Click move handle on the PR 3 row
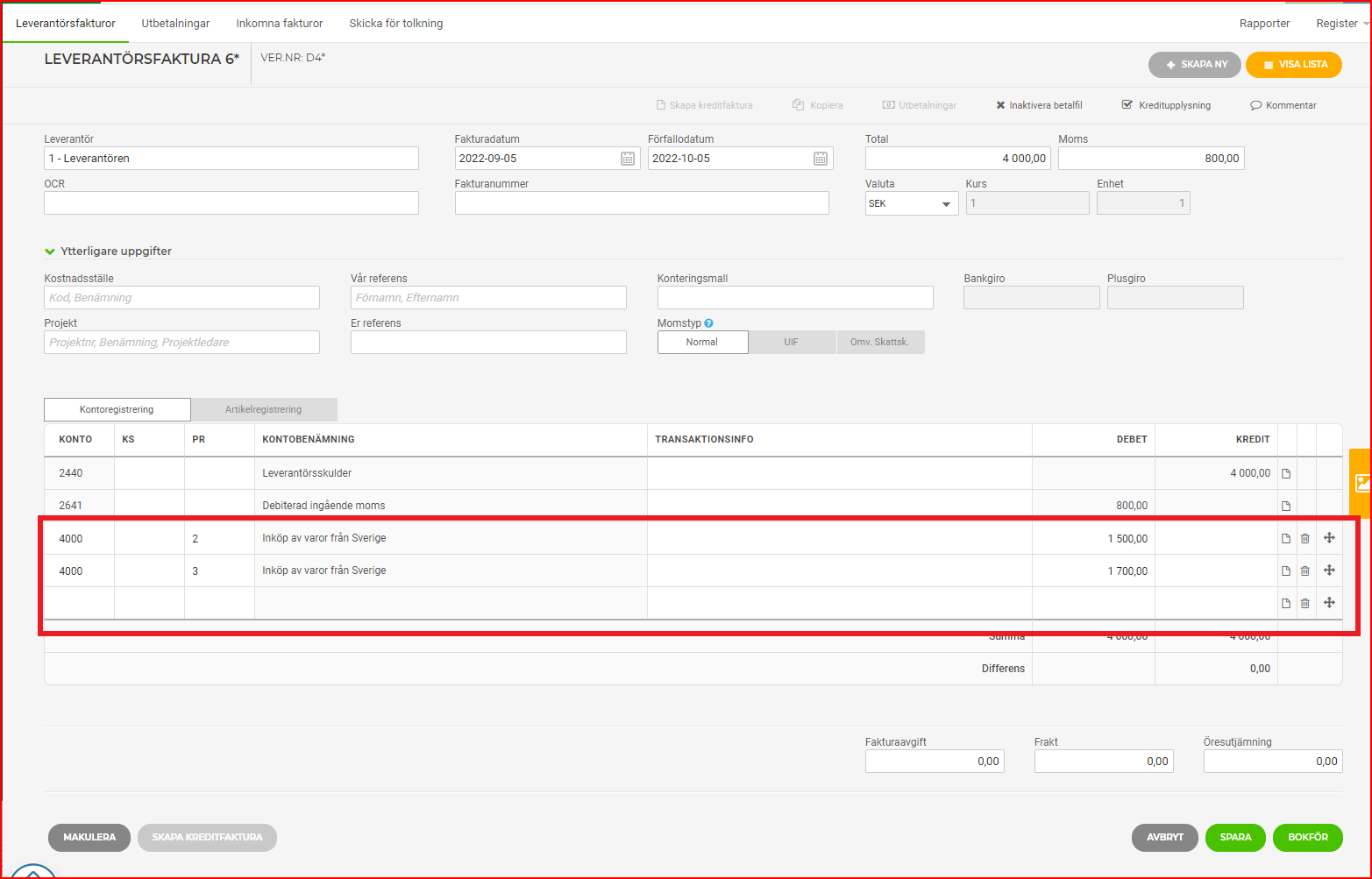1372x879 pixels. [1329, 571]
